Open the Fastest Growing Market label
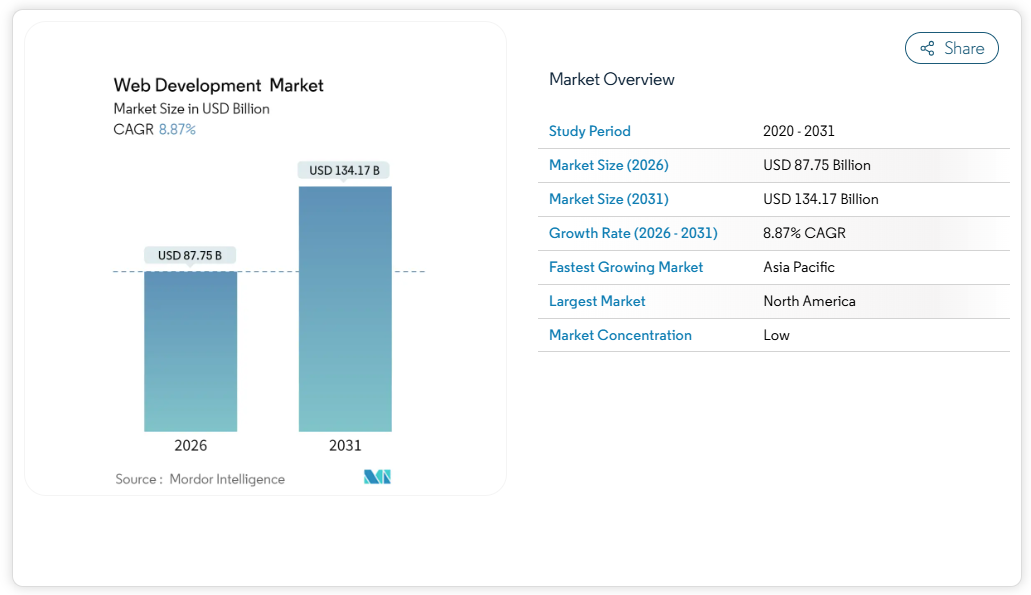The height and width of the screenshot is (595, 1031). point(626,267)
